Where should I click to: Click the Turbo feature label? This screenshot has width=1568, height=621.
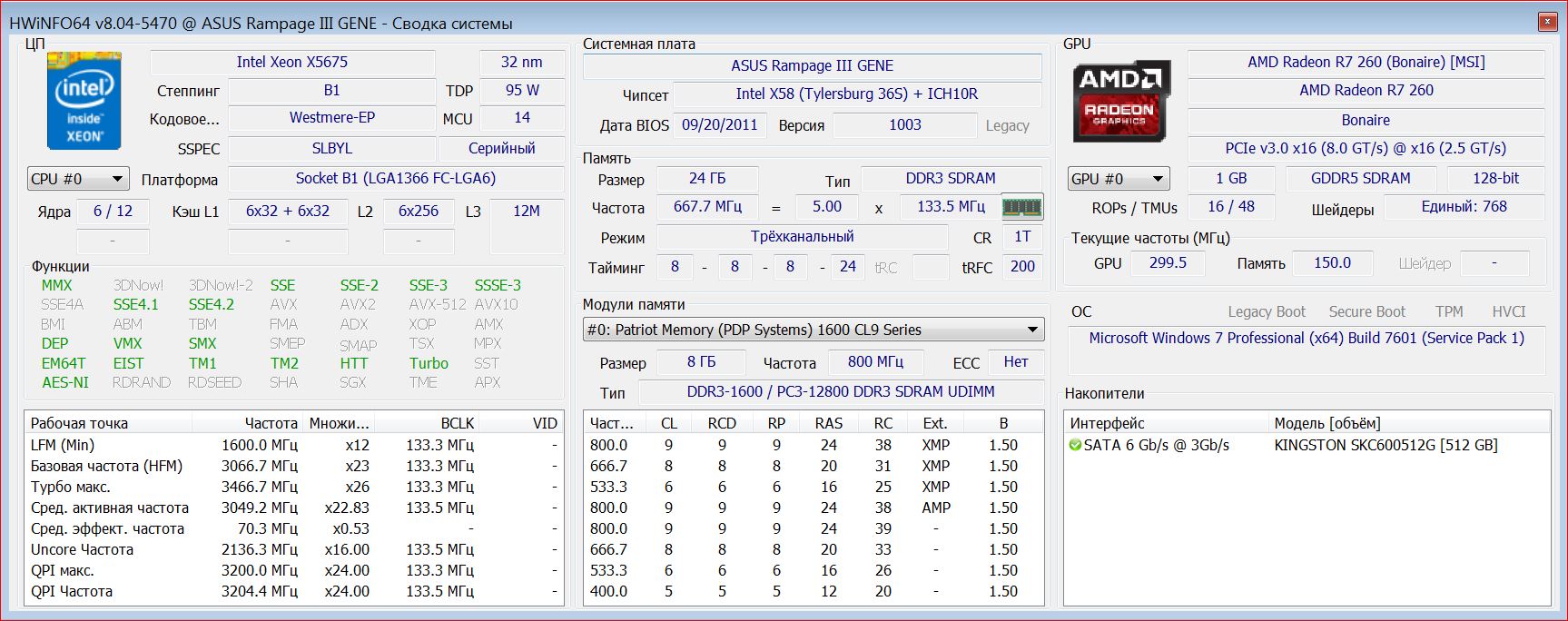tap(429, 363)
